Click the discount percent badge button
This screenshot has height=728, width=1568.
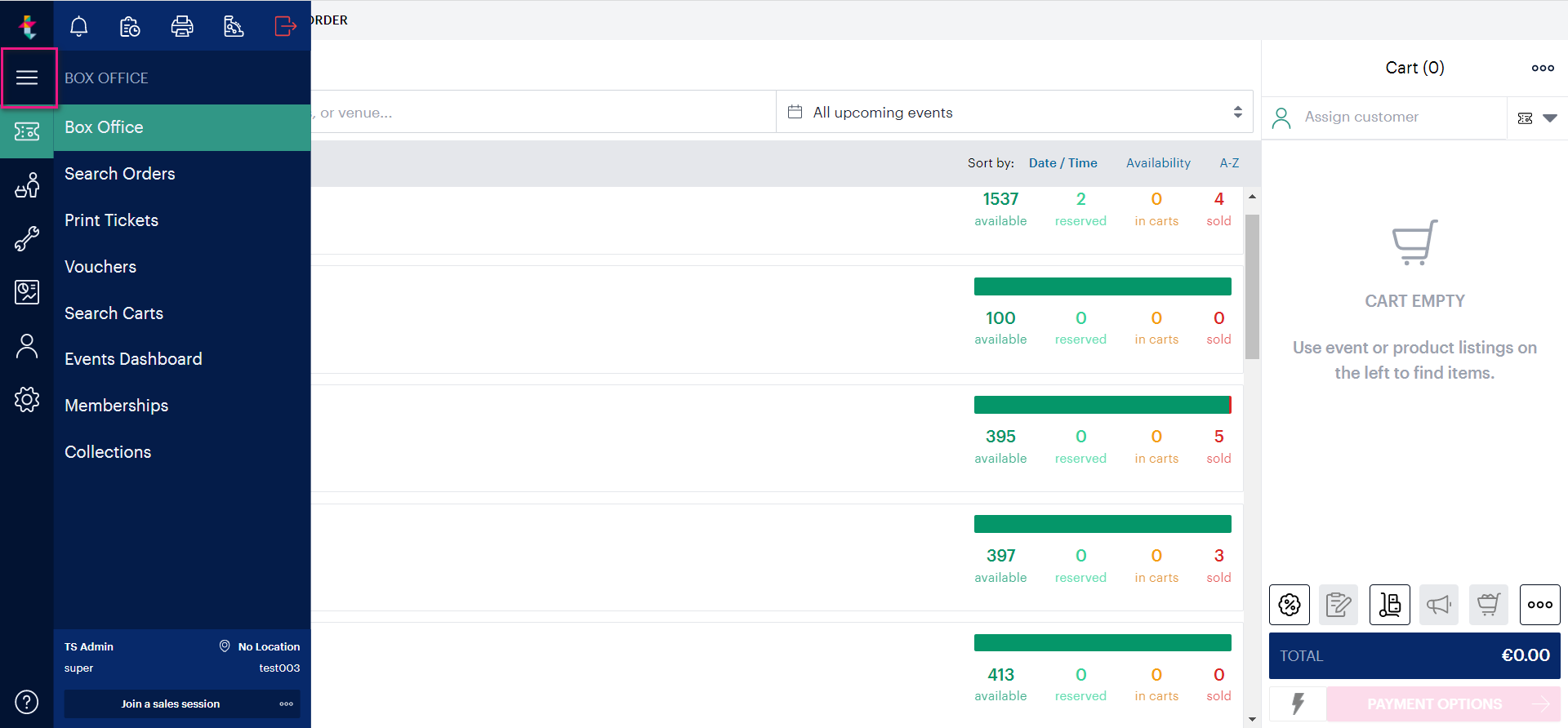1290,605
